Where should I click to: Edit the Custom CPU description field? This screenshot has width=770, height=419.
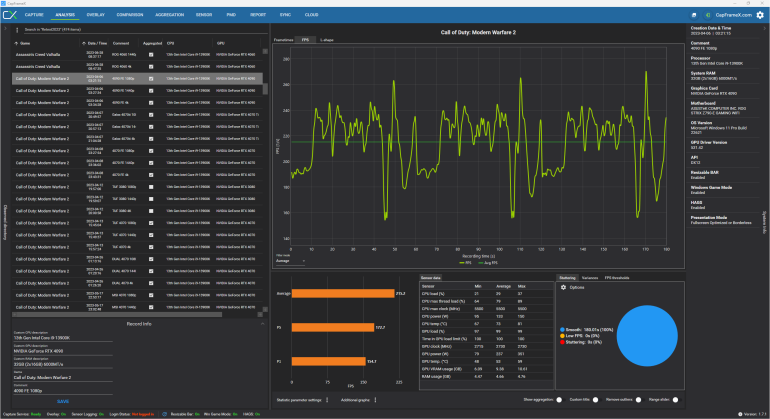63,338
